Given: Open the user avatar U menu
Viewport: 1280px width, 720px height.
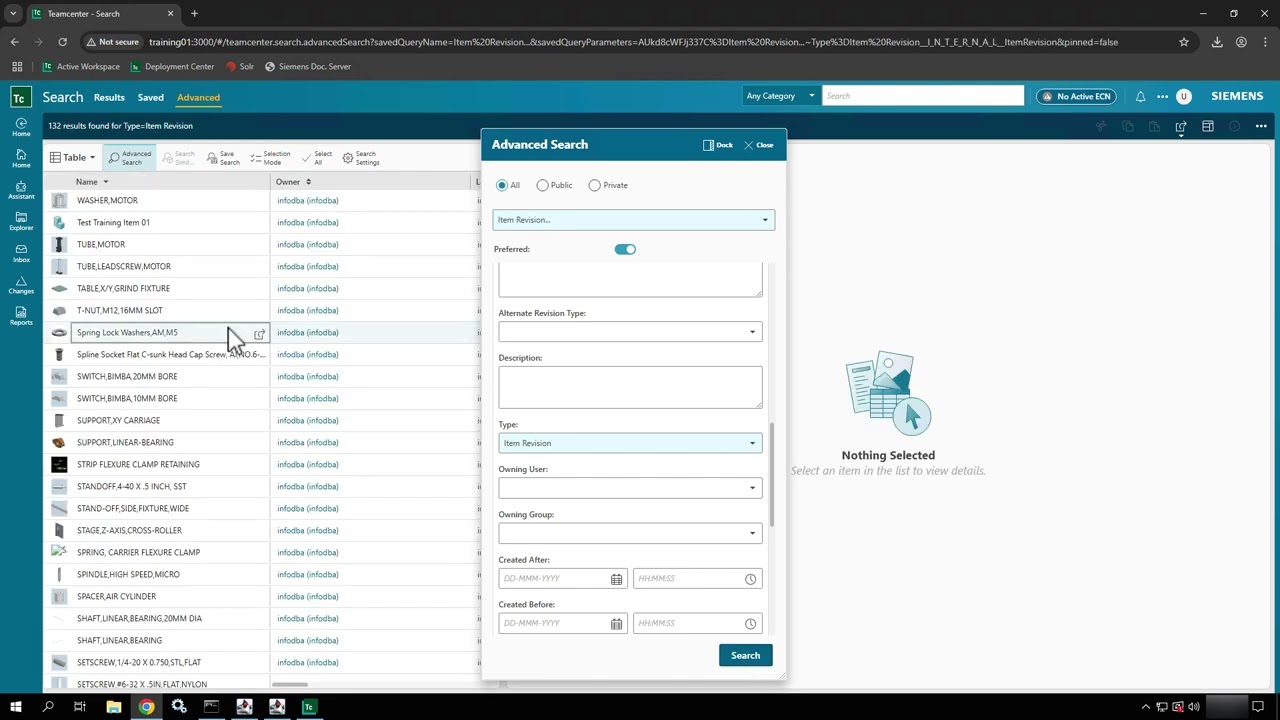Looking at the screenshot, I should coord(1184,96).
